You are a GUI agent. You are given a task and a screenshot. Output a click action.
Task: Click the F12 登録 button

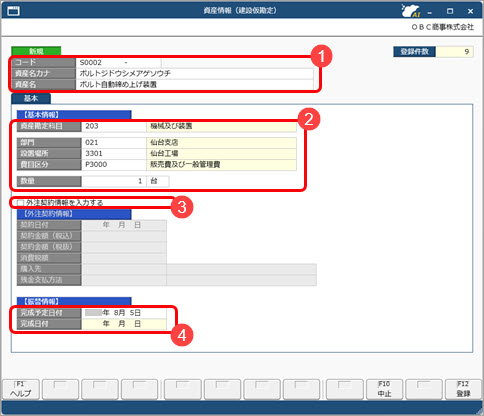click(x=463, y=389)
